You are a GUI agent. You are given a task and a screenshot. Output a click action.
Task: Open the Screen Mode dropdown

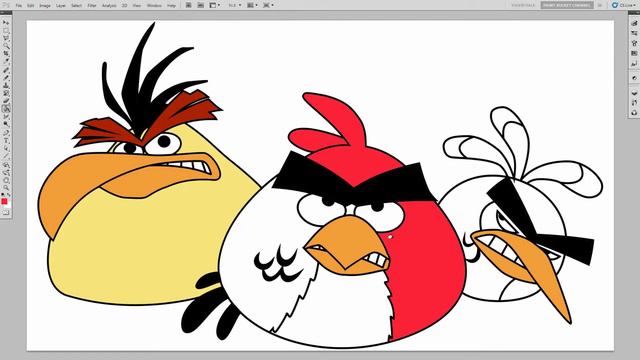(268, 5)
